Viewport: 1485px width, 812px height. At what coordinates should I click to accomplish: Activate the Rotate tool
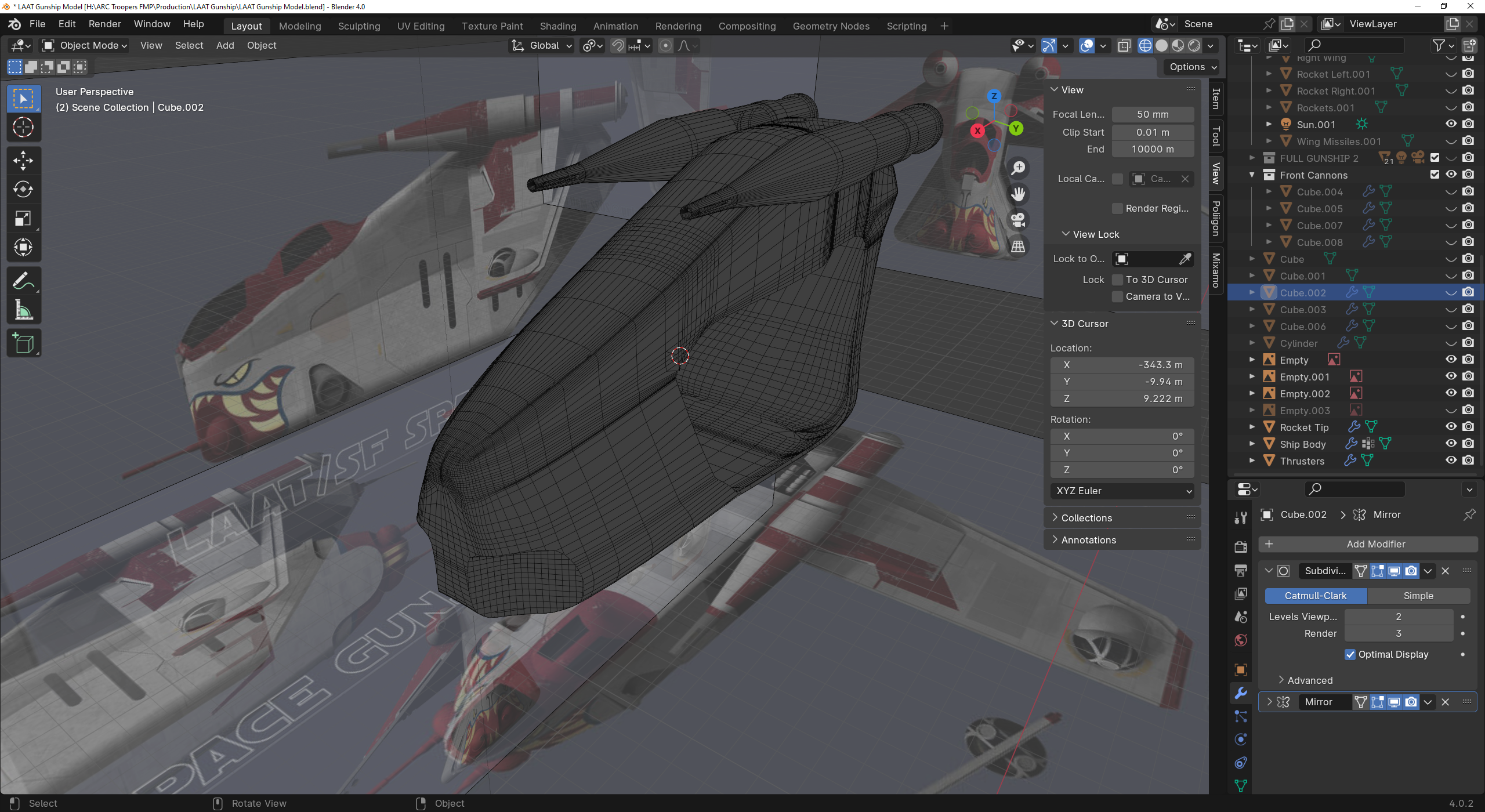pos(23,190)
